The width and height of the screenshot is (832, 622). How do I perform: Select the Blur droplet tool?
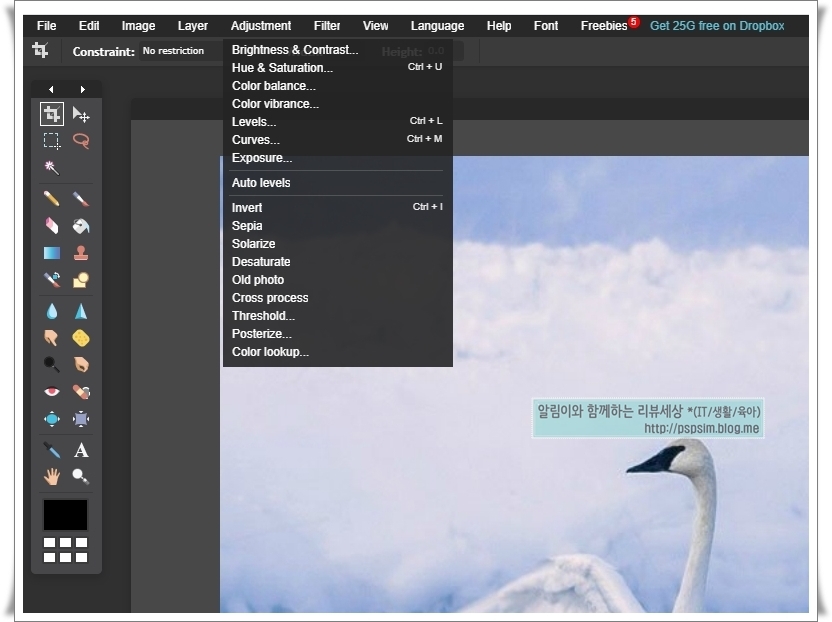pos(52,312)
